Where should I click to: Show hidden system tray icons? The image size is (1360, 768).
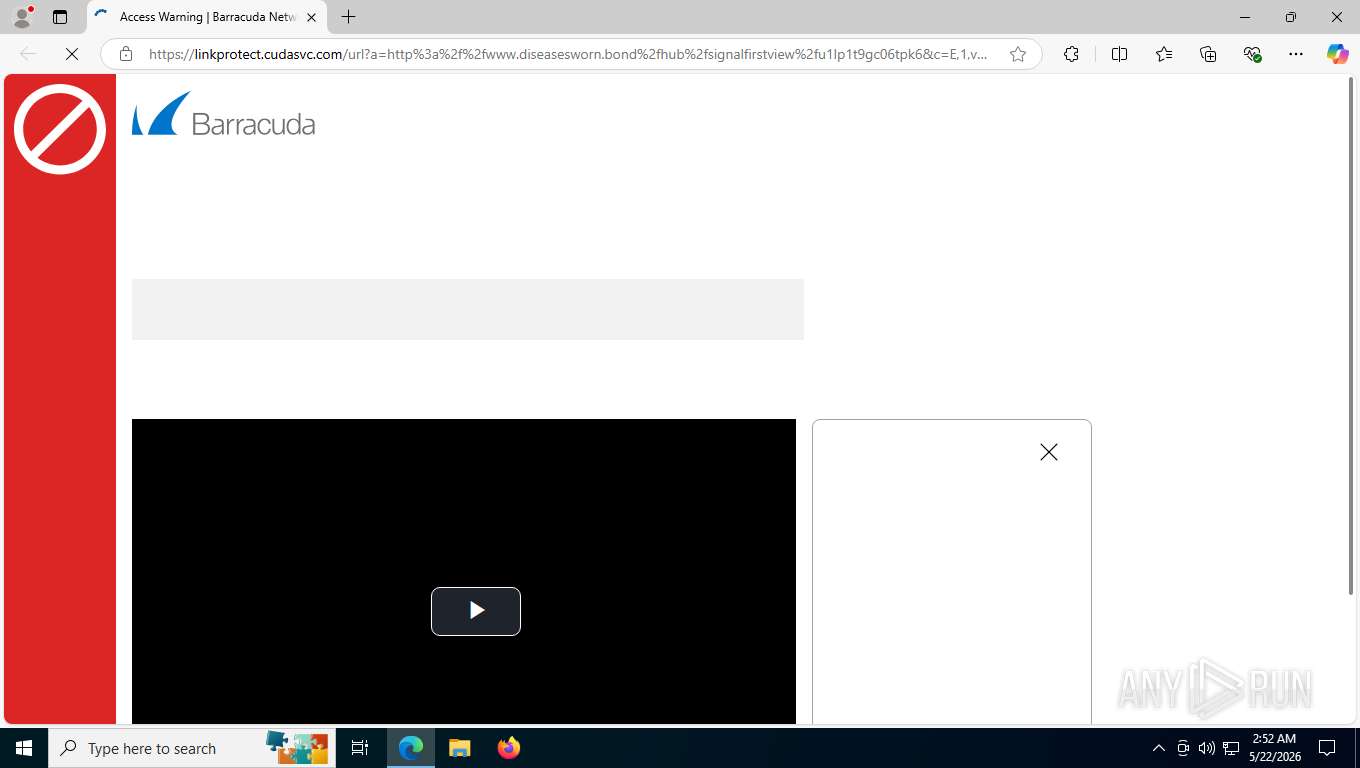1159,748
